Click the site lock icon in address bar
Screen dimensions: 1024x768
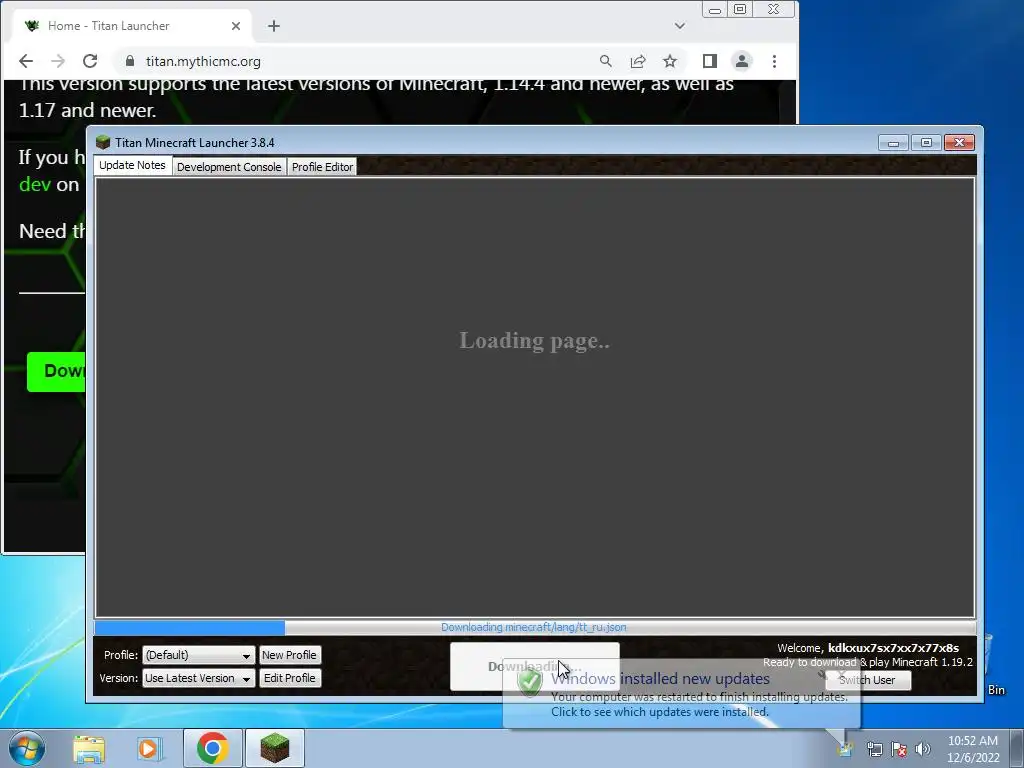coord(130,61)
